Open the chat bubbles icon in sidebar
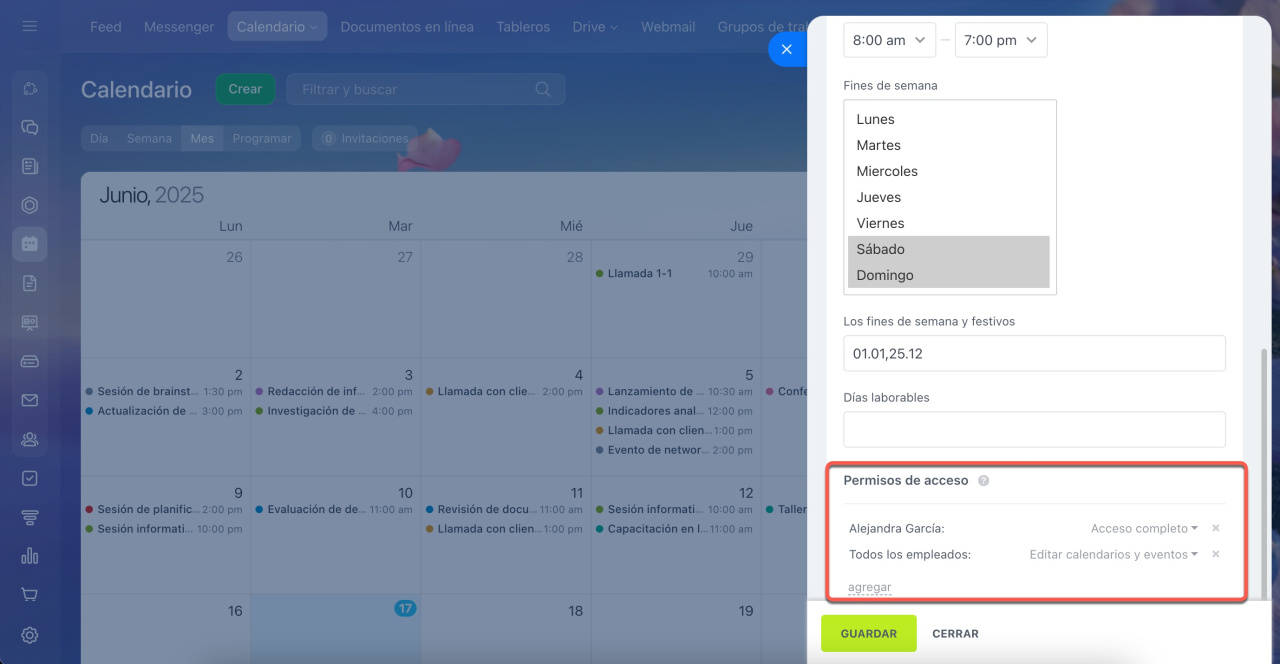Image resolution: width=1280 pixels, height=664 pixels. tap(29, 127)
